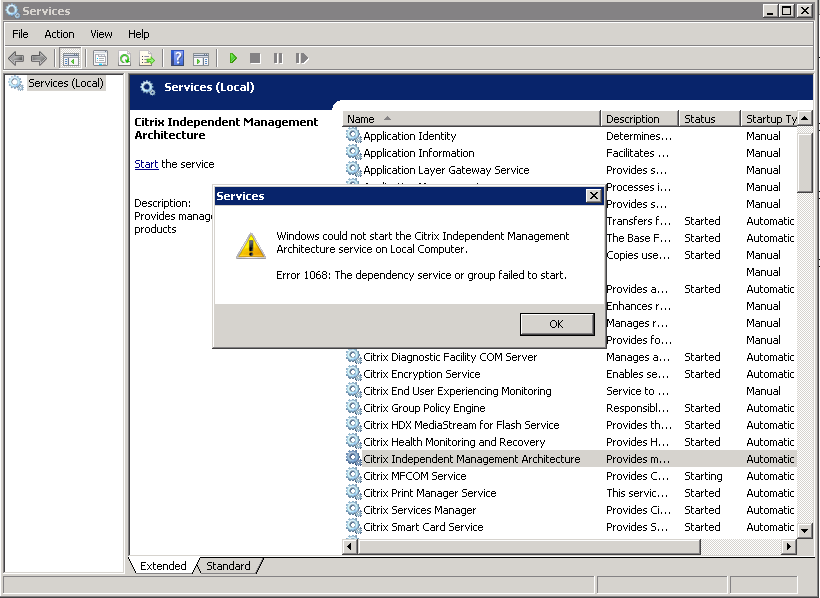
Task: Open Properties toolbar icon
Action: click(100, 58)
